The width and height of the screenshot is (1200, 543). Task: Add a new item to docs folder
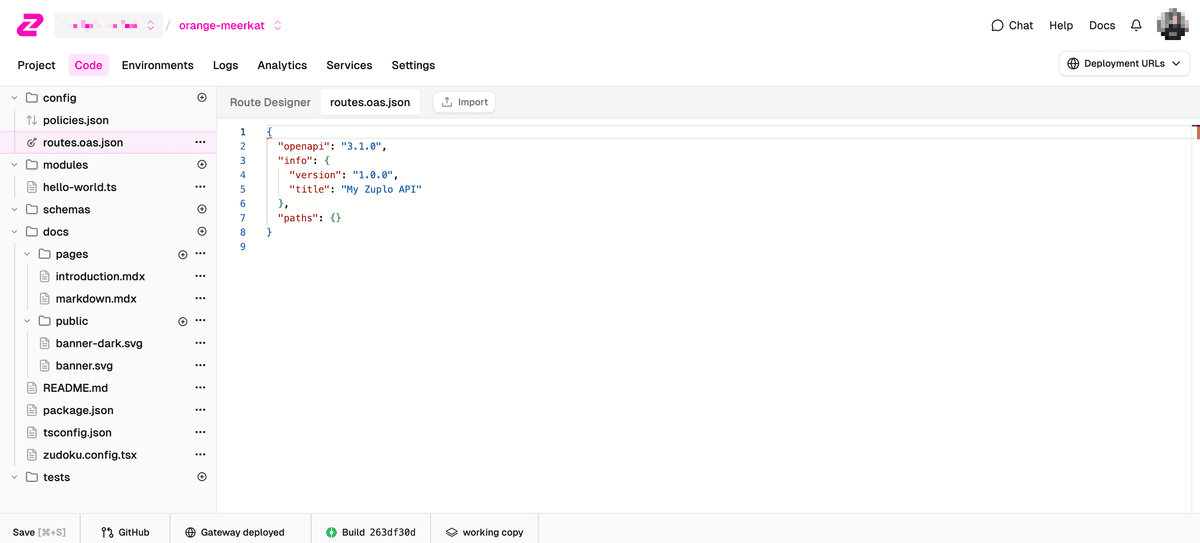[202, 232]
